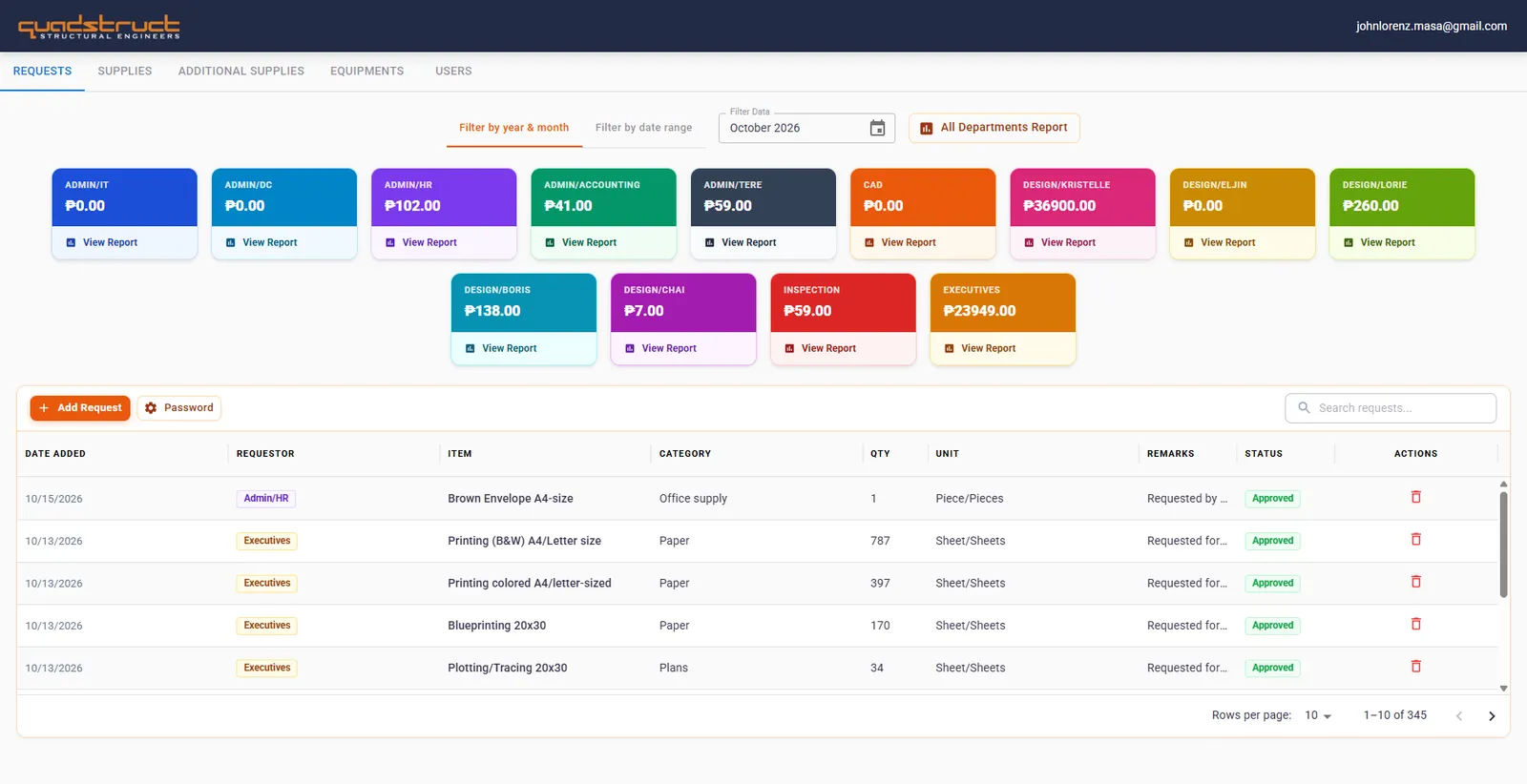Click report icon on EXECUTIVES card
Screen dimensions: 1527x784
949,349
